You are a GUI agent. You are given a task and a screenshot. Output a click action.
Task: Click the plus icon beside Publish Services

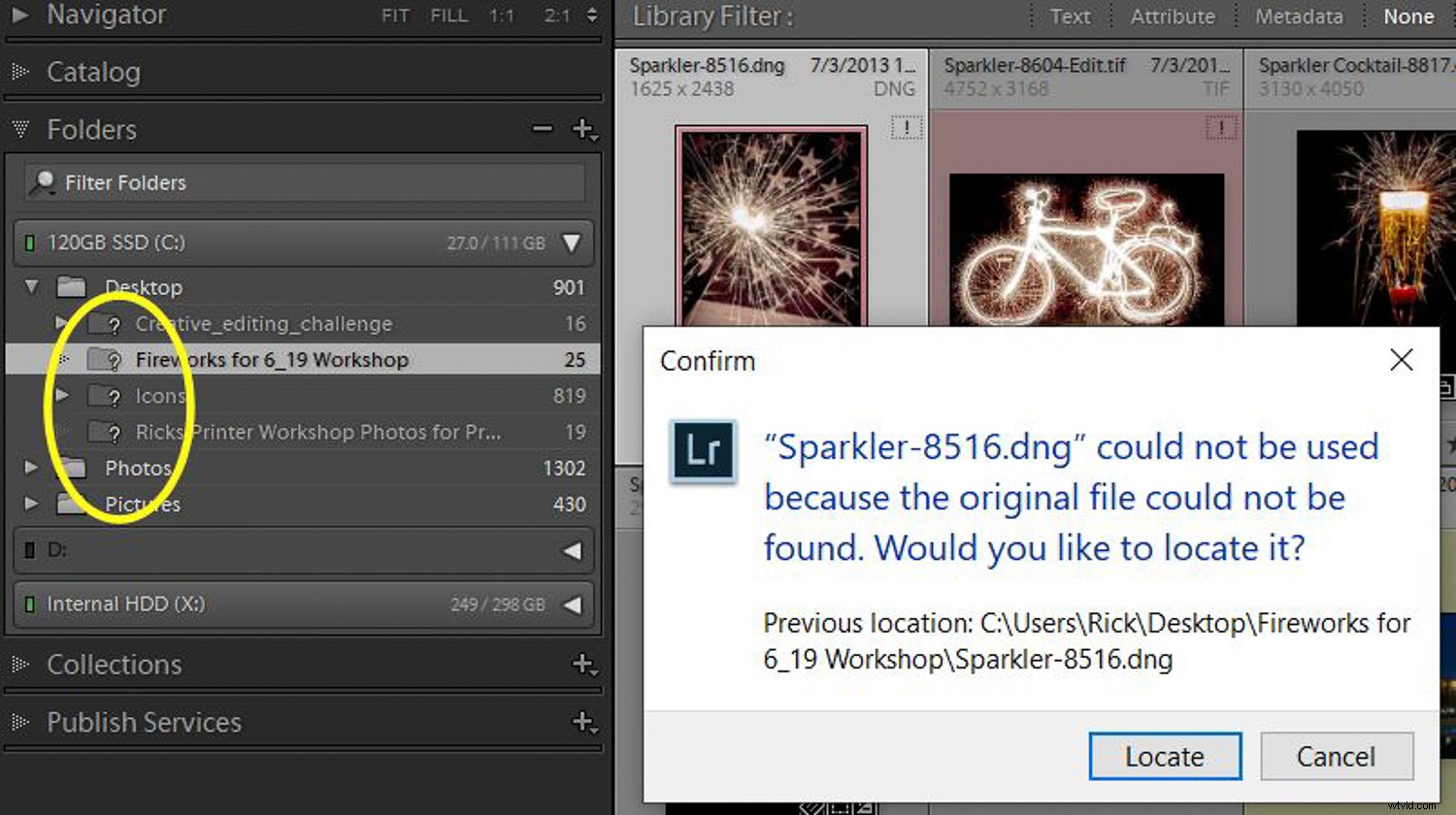[584, 723]
